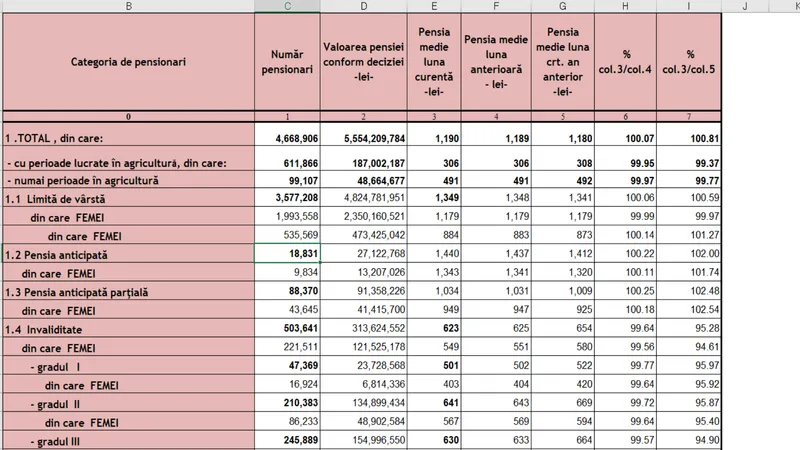Select the total pensioners cell 4,668,906

[x=287, y=138]
